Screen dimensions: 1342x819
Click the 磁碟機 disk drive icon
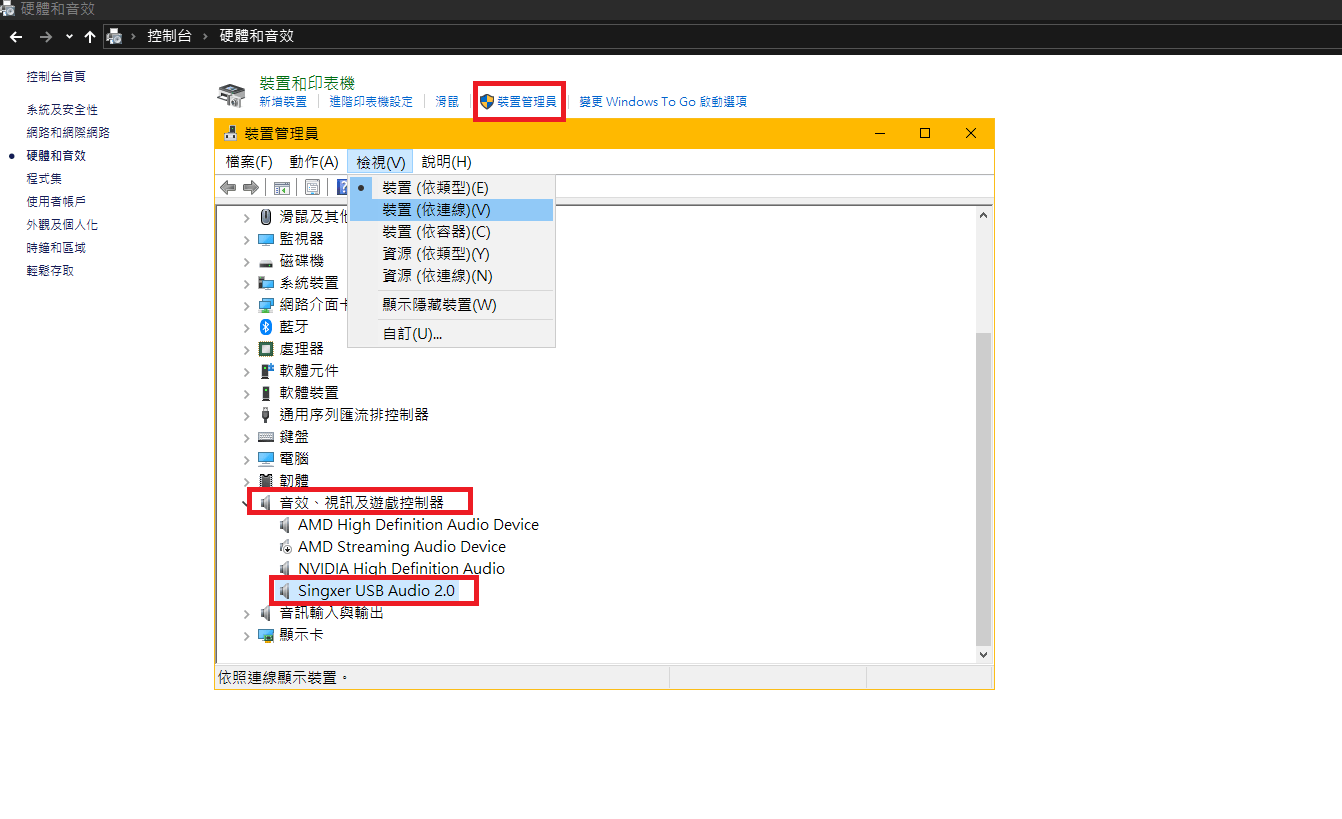266,261
